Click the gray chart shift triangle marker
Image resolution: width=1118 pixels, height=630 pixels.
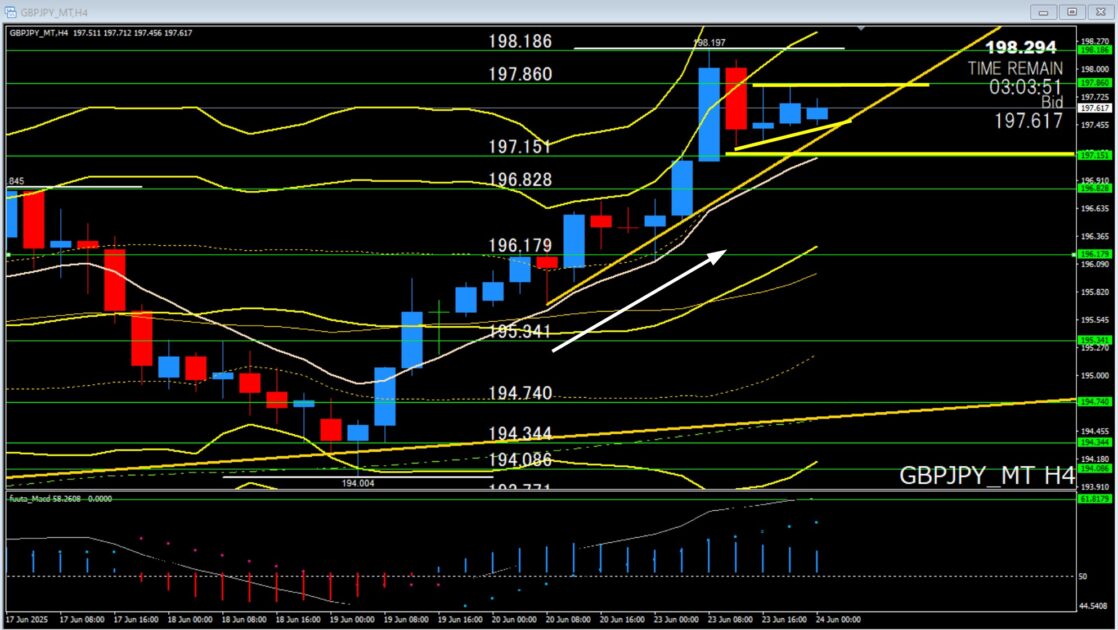click(x=860, y=28)
